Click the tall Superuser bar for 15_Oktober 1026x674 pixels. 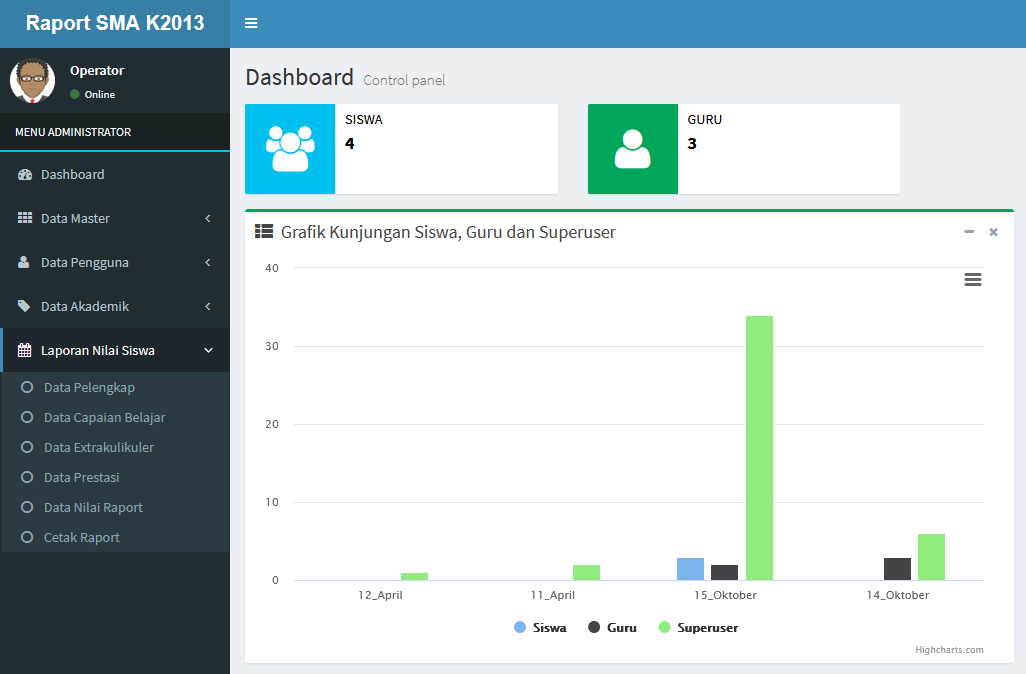click(x=759, y=448)
